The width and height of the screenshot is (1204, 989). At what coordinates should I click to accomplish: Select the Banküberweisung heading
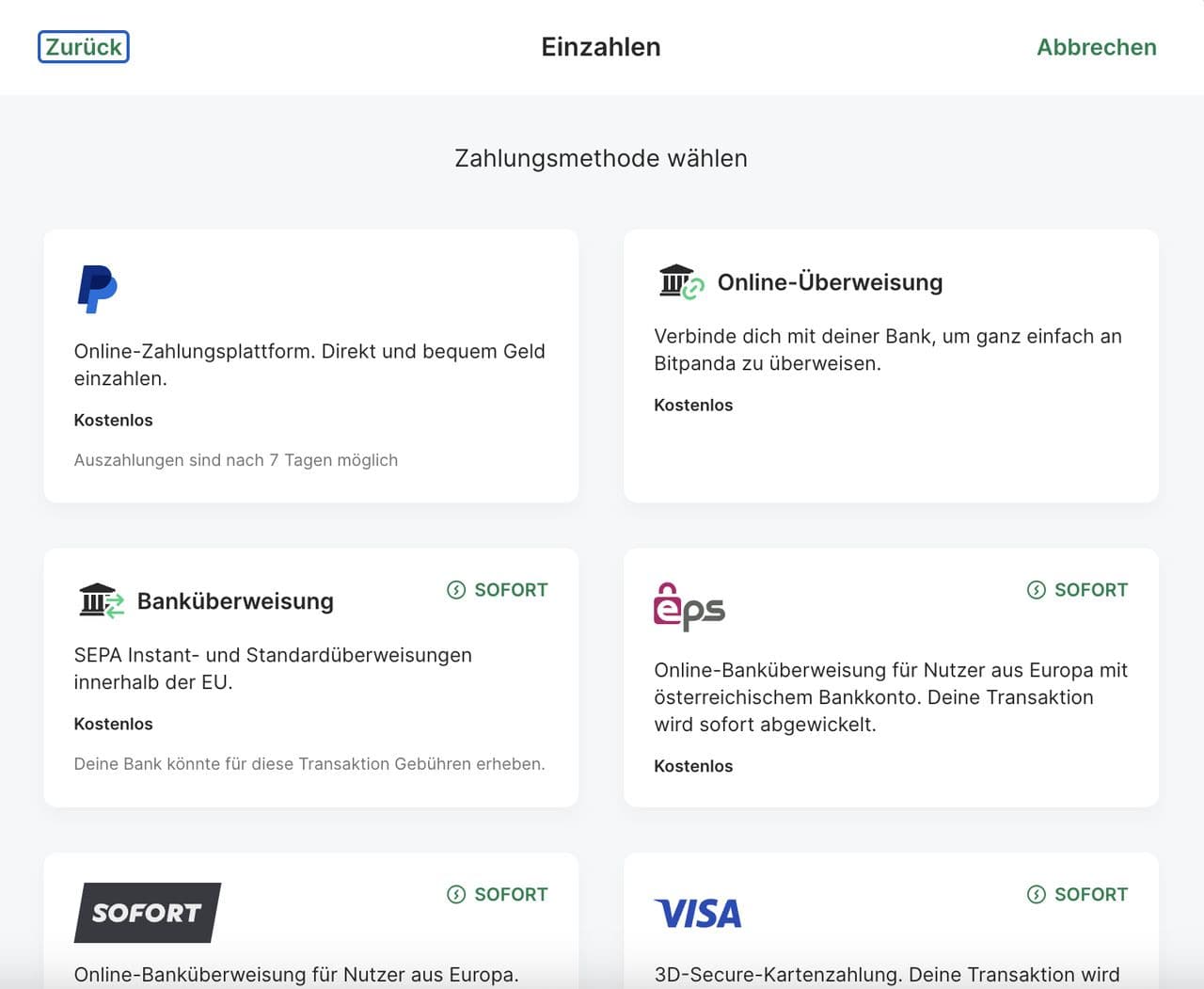pyautogui.click(x=235, y=601)
